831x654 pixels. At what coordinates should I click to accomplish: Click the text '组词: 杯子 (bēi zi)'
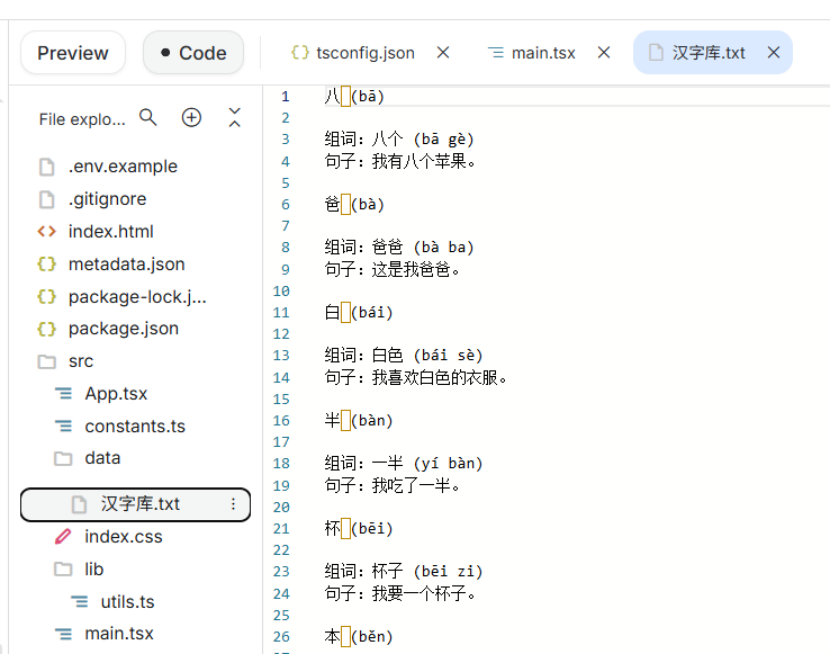click(x=404, y=572)
